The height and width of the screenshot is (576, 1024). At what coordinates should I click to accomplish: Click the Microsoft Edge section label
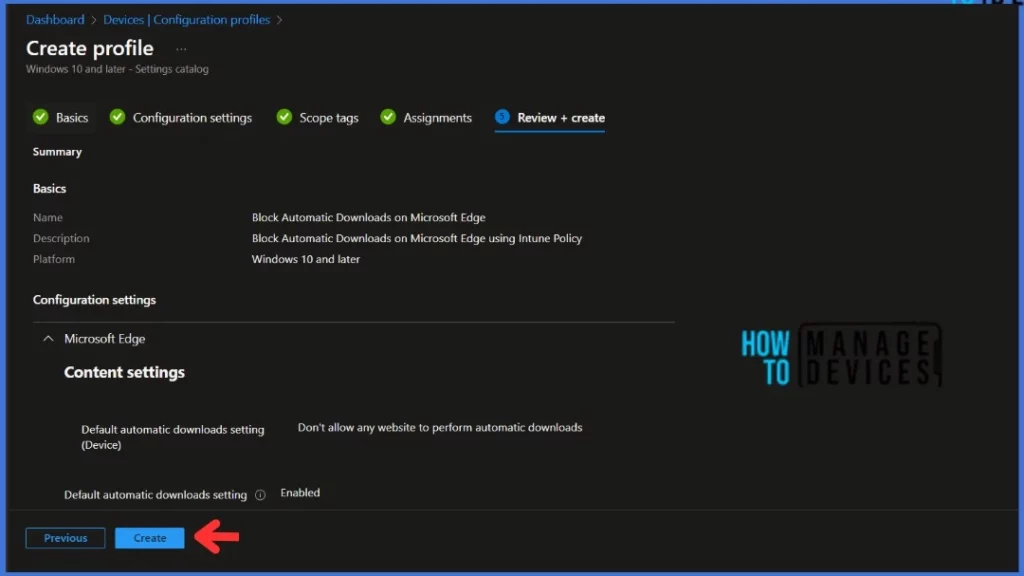(104, 338)
